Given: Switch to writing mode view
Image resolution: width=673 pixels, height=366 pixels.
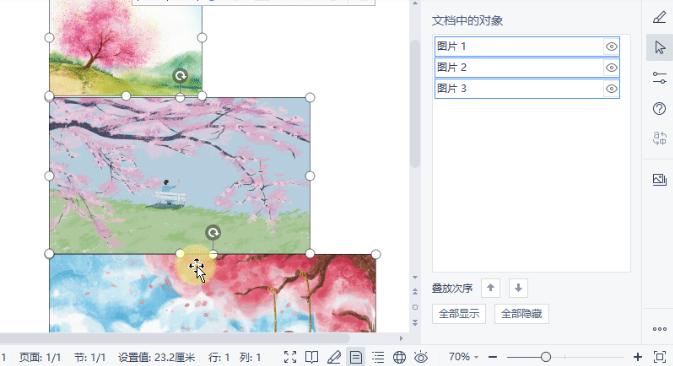Looking at the screenshot, I should click(333, 357).
